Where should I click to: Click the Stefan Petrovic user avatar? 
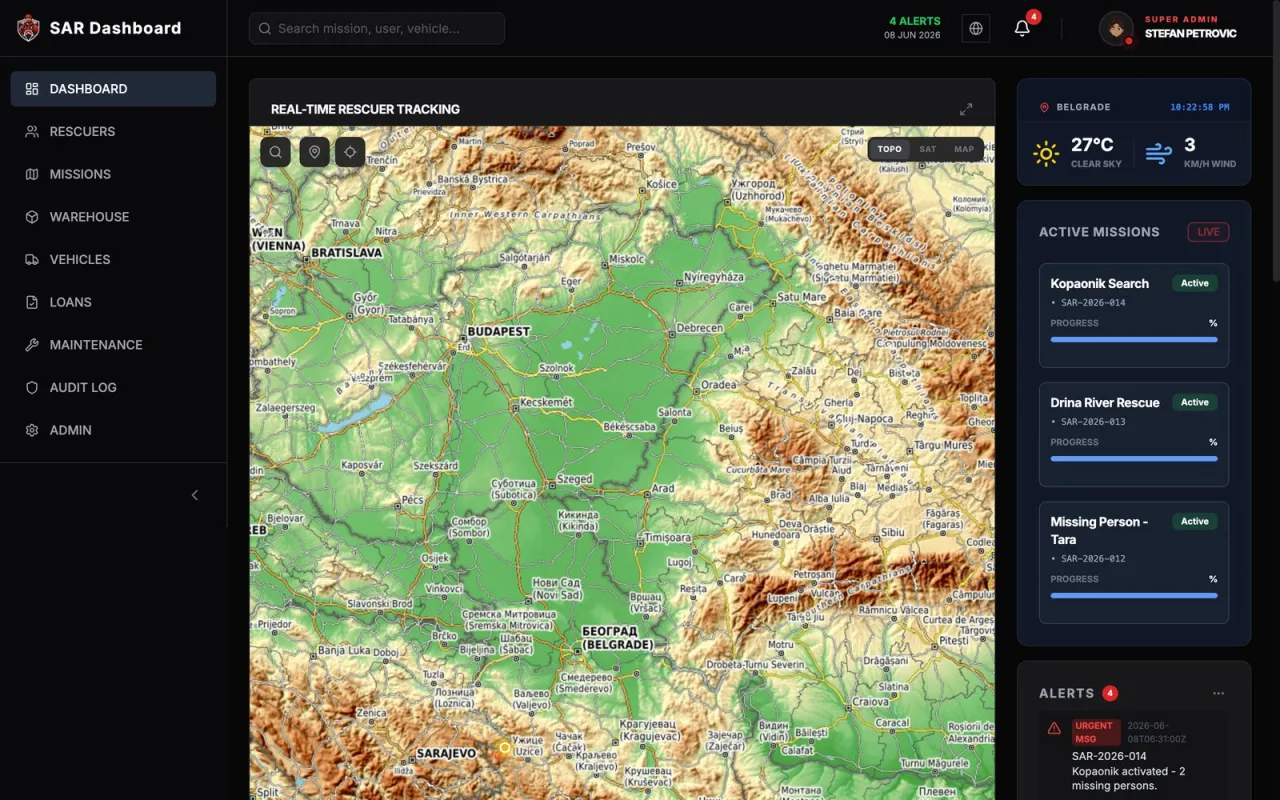(x=1116, y=28)
